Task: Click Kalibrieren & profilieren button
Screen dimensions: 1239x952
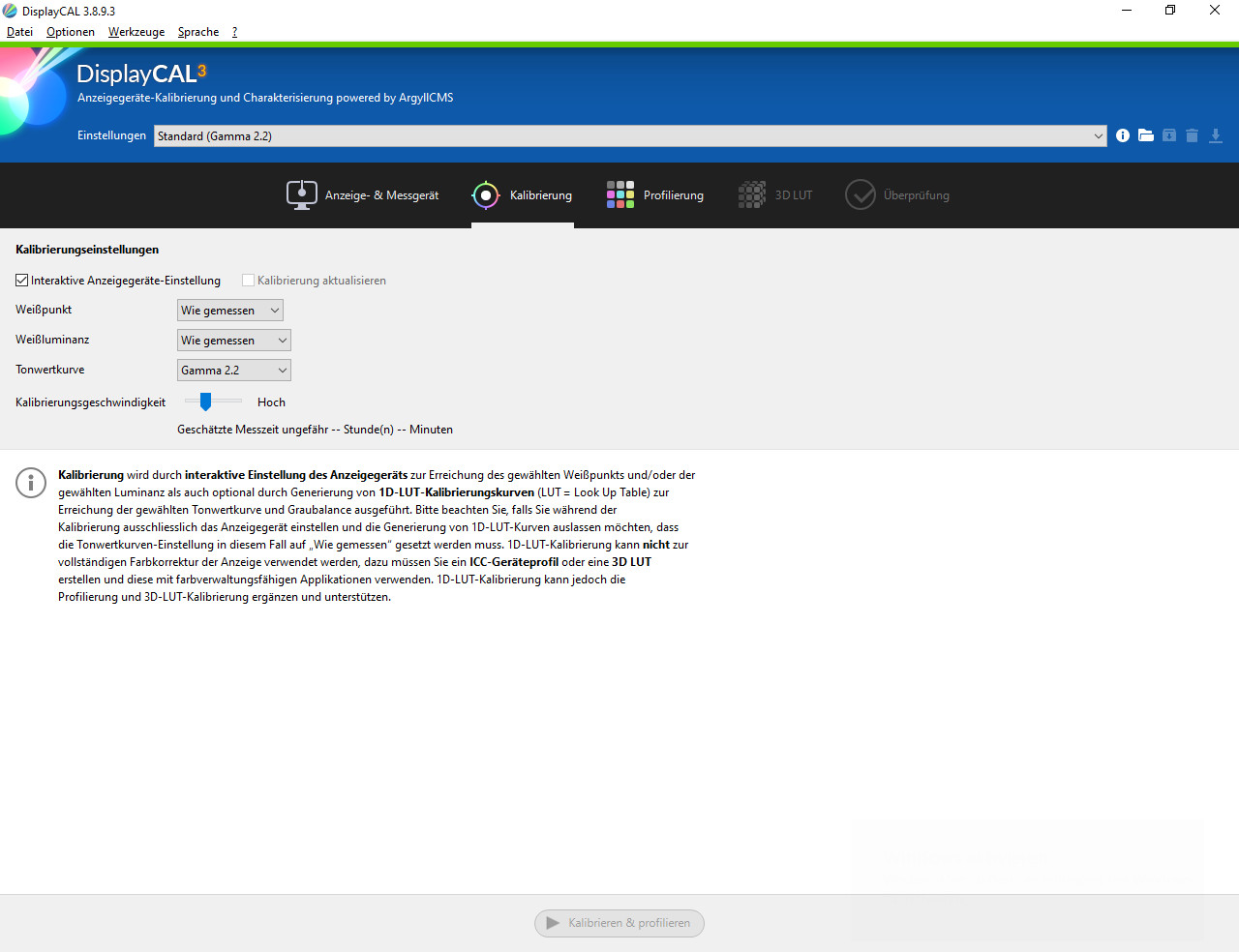Action: click(x=619, y=923)
